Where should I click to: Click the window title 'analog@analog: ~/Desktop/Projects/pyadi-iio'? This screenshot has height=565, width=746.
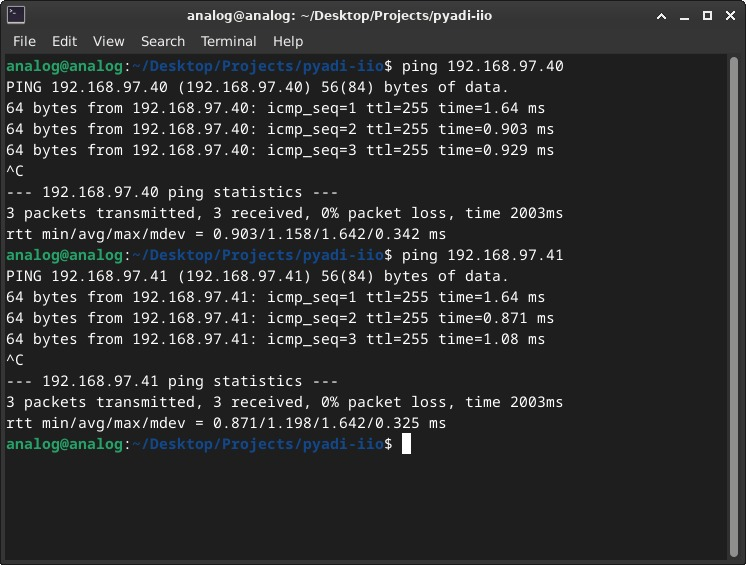point(339,16)
